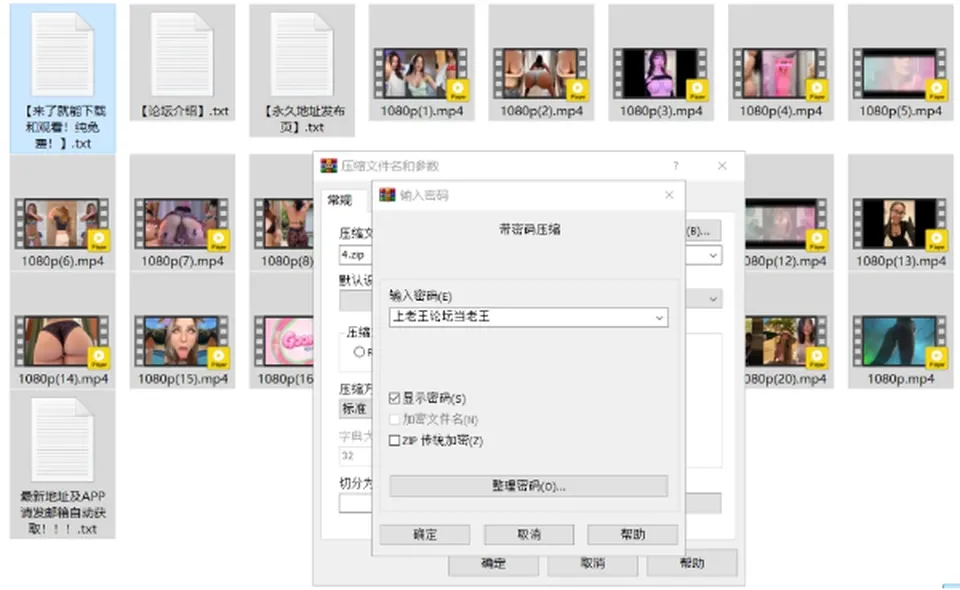
Task: Click the help question mark in archive dialog
Action: 676,166
